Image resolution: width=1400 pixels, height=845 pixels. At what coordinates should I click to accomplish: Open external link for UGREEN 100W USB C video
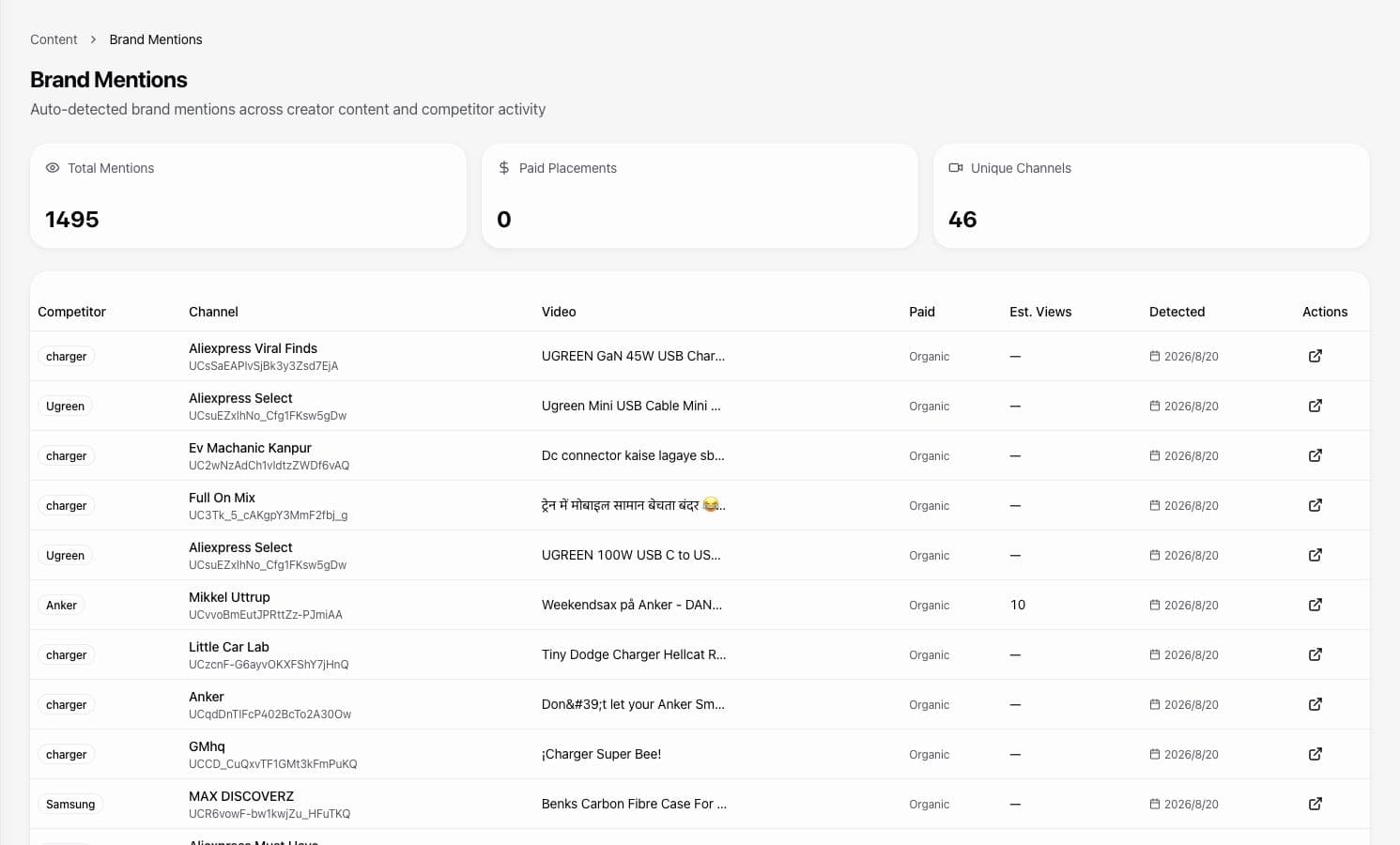(1315, 555)
